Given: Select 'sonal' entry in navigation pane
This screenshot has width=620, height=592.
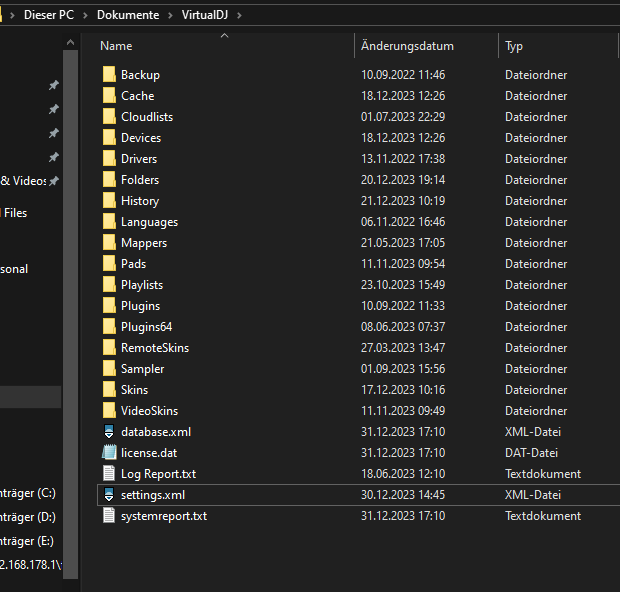Looking at the screenshot, I should 14,269.
